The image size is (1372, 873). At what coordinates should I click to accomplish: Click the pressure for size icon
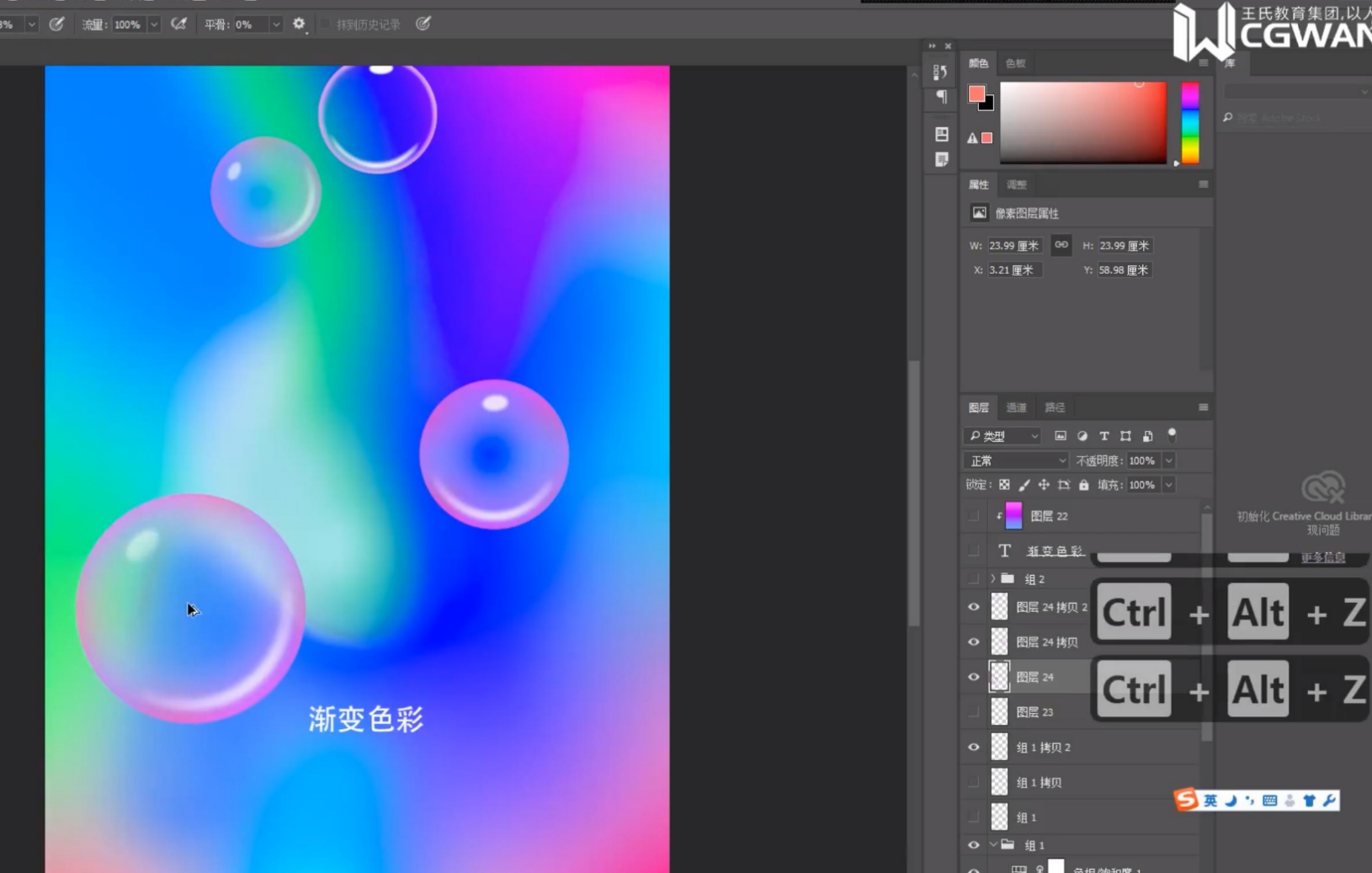[423, 24]
